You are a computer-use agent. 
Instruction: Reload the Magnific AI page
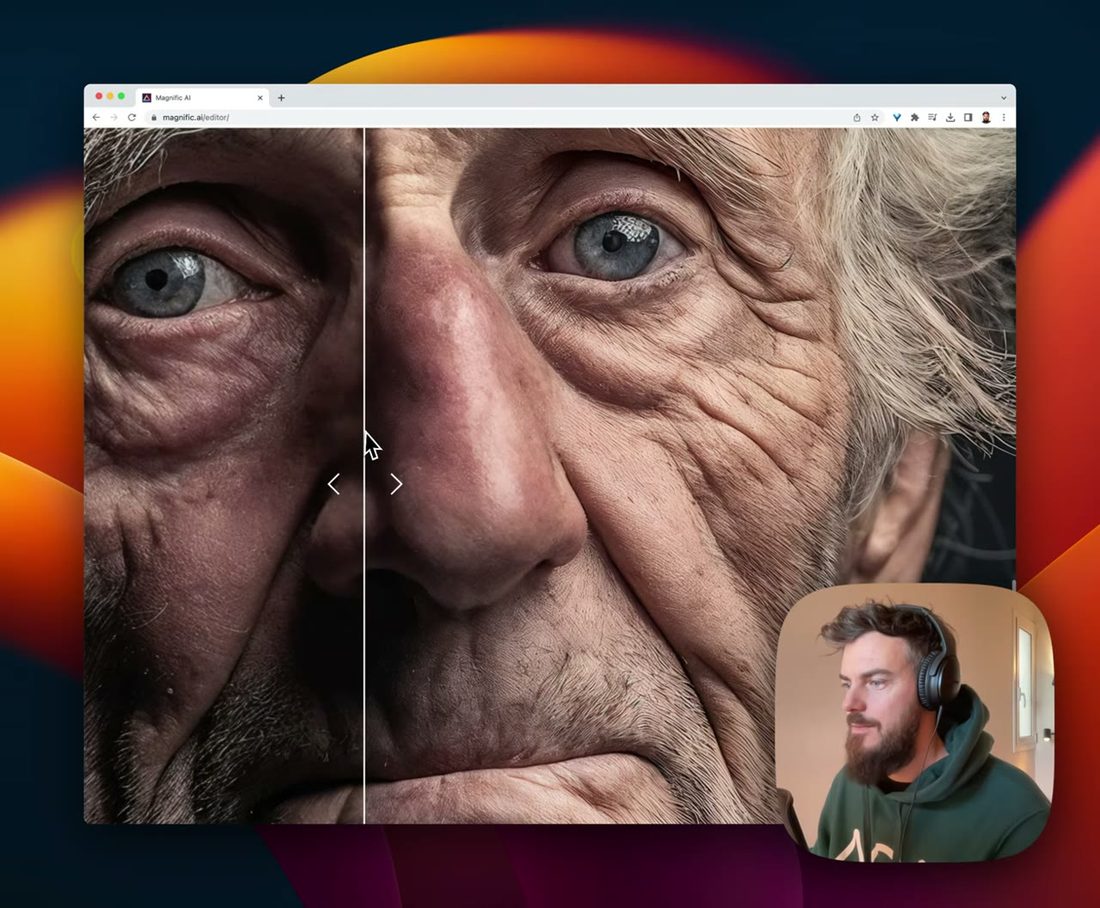[131, 118]
